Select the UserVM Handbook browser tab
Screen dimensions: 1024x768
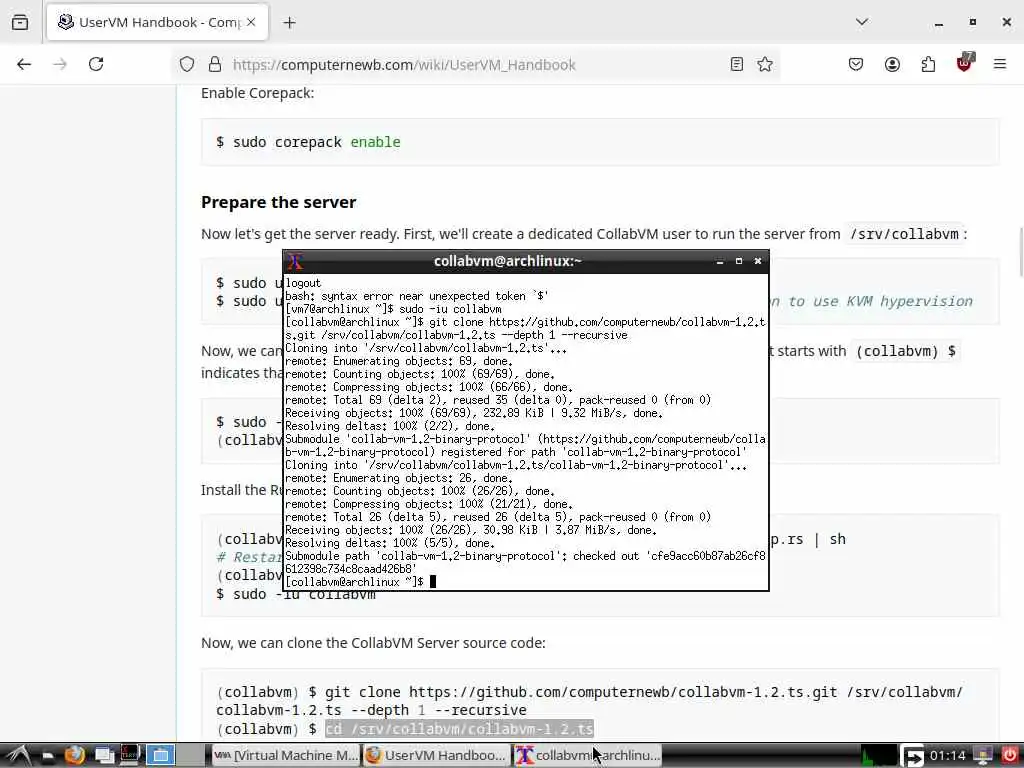(x=157, y=22)
